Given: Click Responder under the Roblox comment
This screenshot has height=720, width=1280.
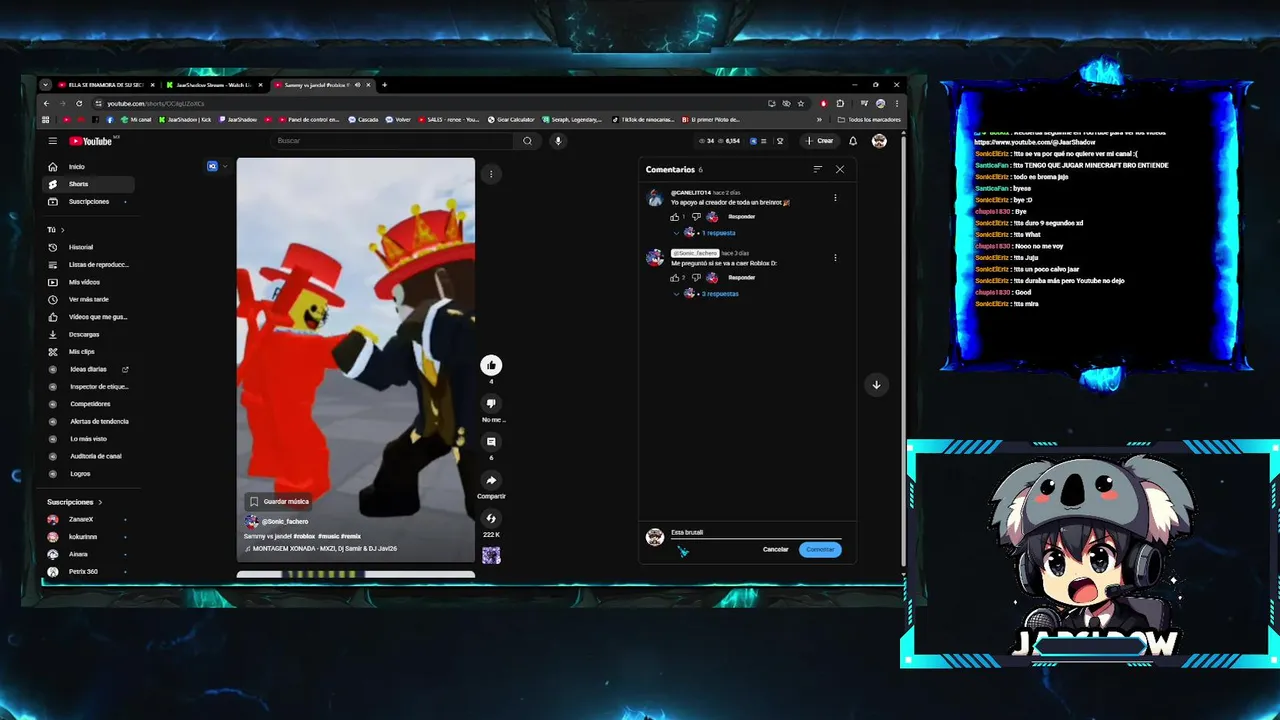Looking at the screenshot, I should pyautogui.click(x=742, y=277).
